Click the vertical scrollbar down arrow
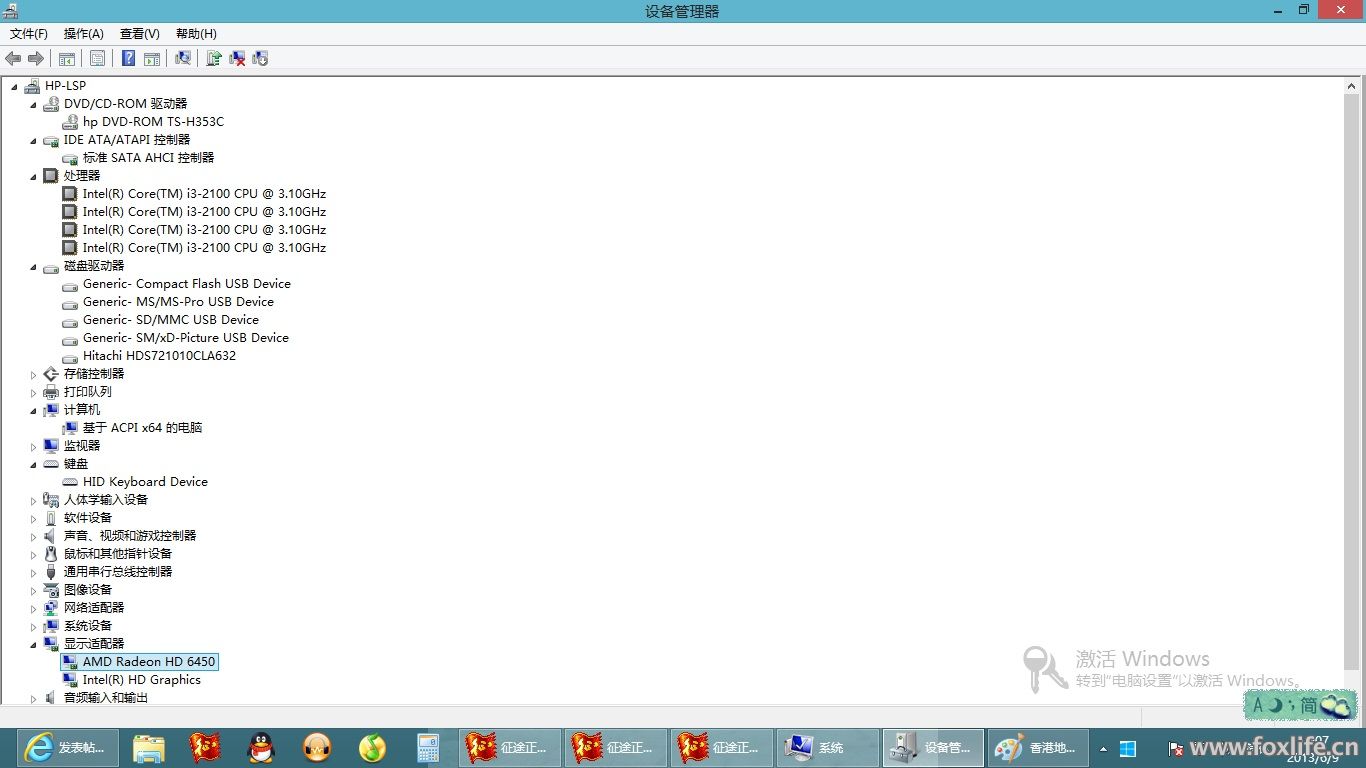This screenshot has height=768, width=1366. tap(1352, 696)
